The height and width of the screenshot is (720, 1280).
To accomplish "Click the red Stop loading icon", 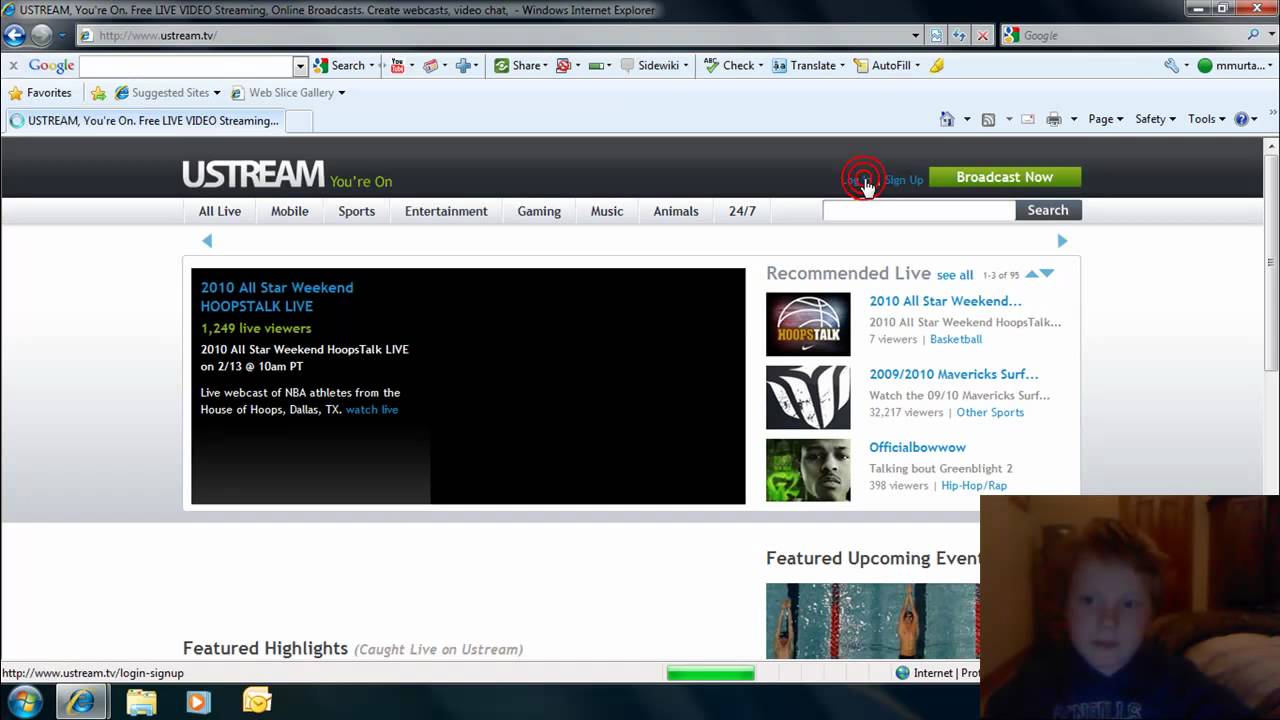I will click(x=982, y=35).
